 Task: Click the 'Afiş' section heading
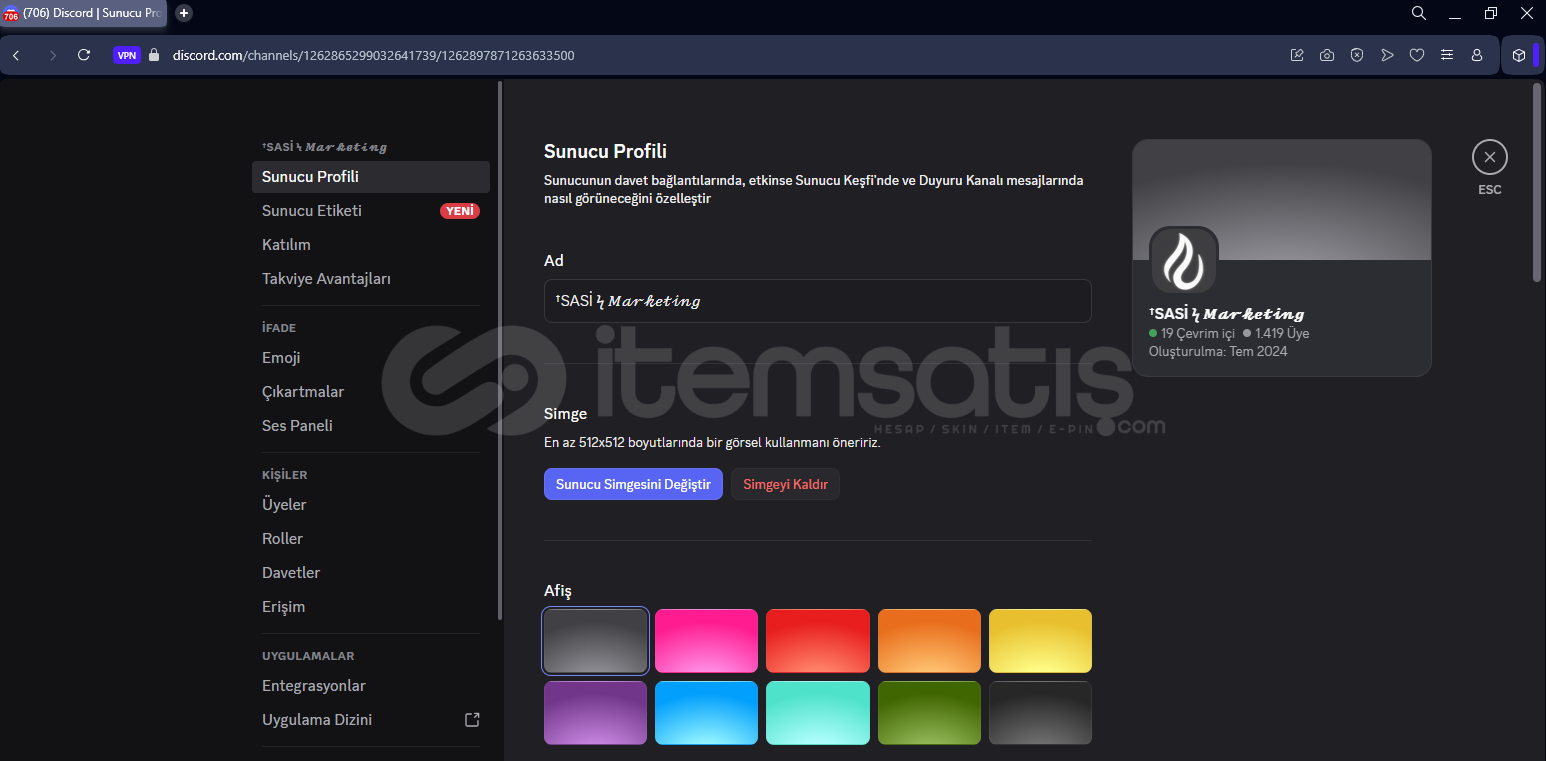(558, 591)
